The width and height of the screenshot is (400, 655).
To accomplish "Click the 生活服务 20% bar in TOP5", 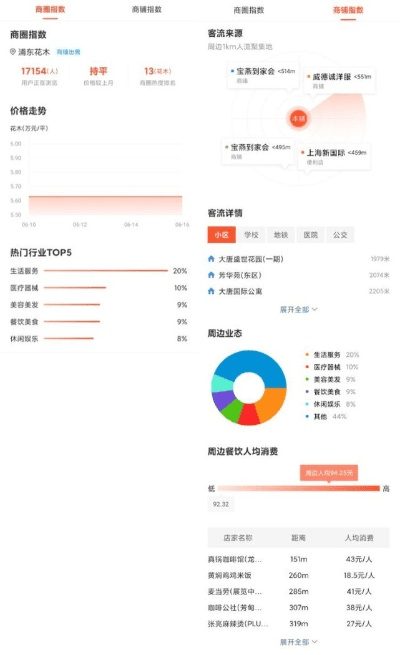I will click(x=106, y=271).
